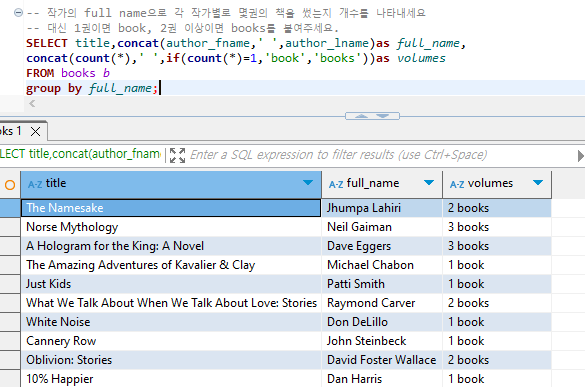Select the 'Michael Chabon' cell
585x387 pixels.
click(382, 265)
